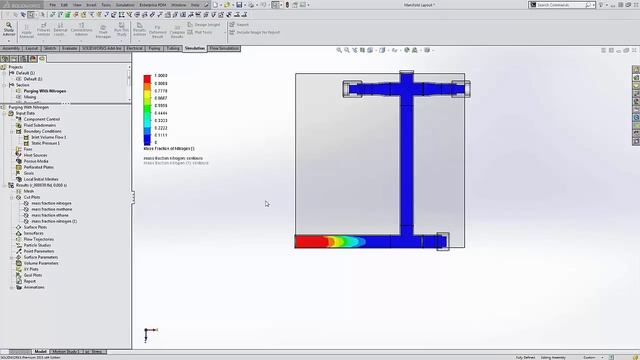Click the Search Commands input field
Viewport: 640px width, 360px height.
(562, 5)
